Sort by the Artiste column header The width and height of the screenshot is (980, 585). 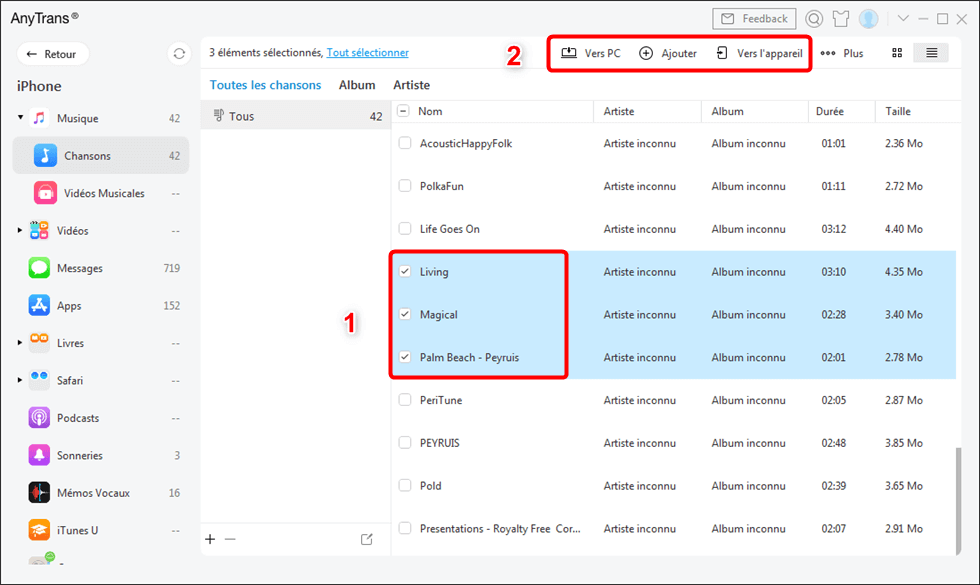coord(619,111)
